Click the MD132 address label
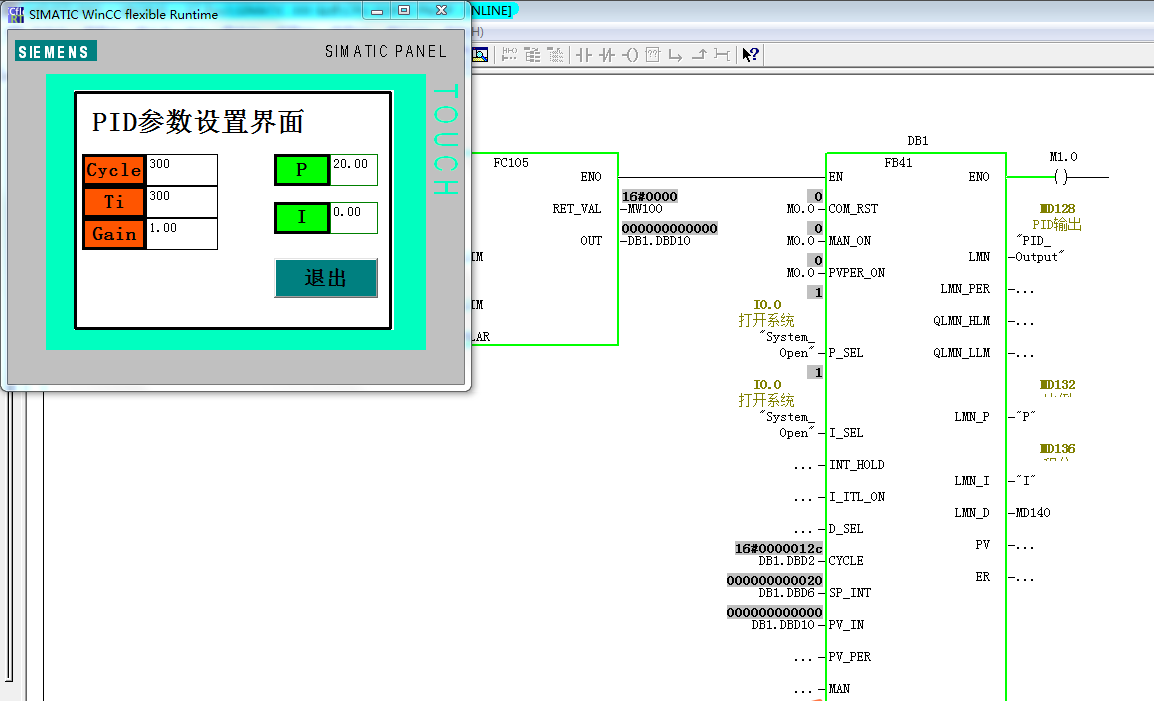 [x=1057, y=385]
